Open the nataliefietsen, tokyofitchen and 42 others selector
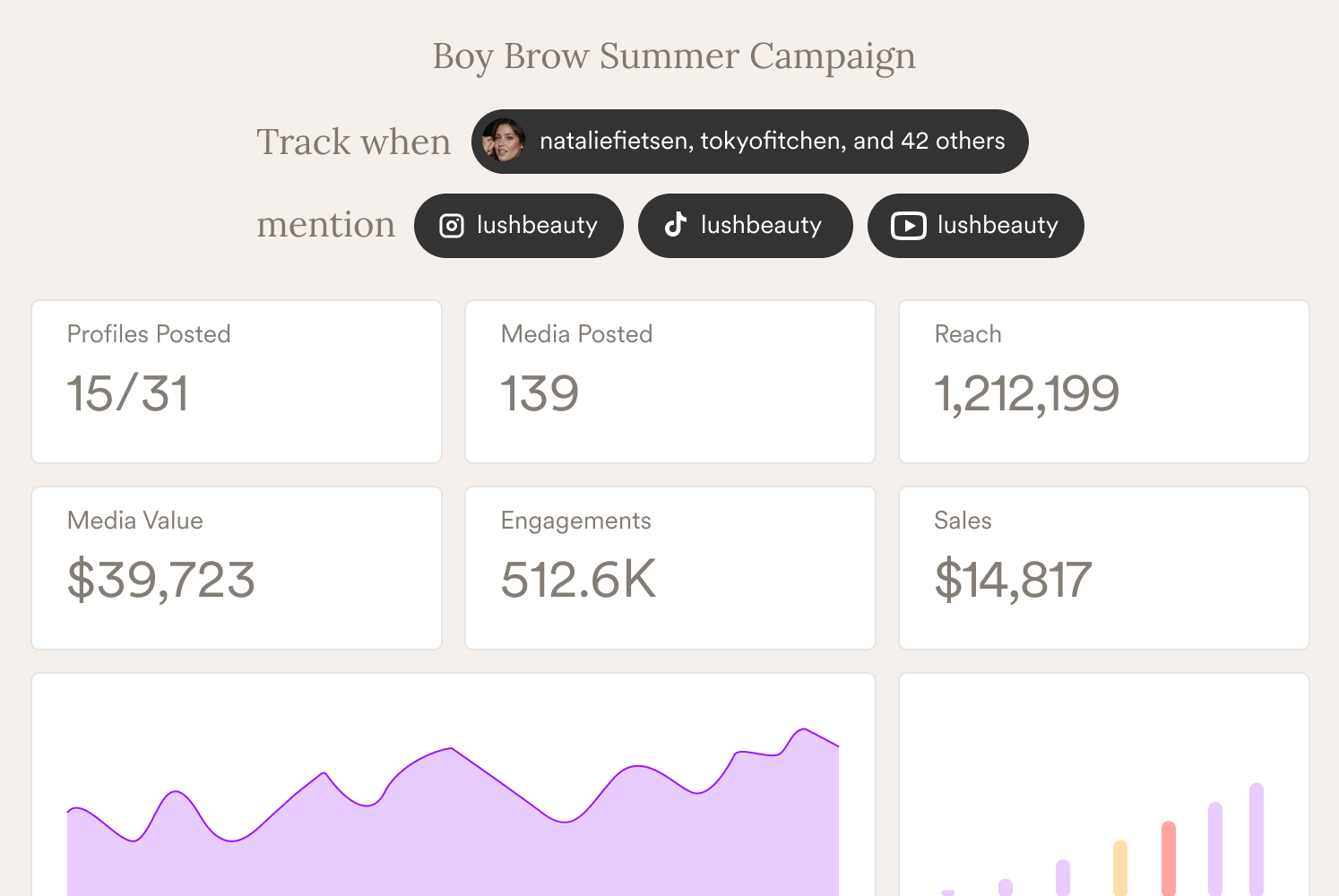This screenshot has width=1339, height=896. pyautogui.click(x=749, y=142)
